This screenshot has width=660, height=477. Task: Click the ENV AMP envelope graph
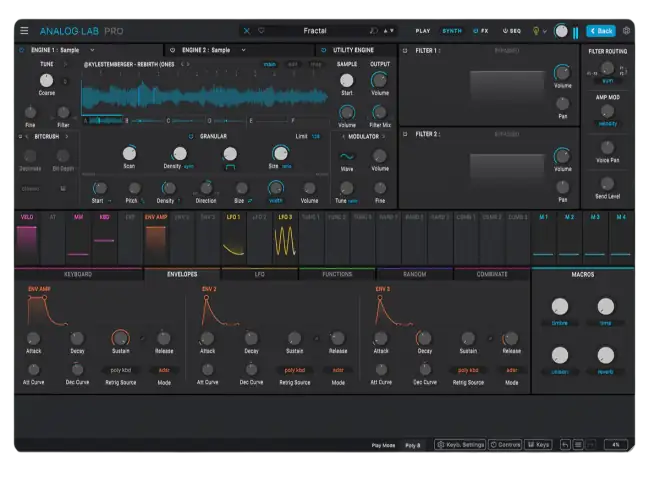(48, 311)
